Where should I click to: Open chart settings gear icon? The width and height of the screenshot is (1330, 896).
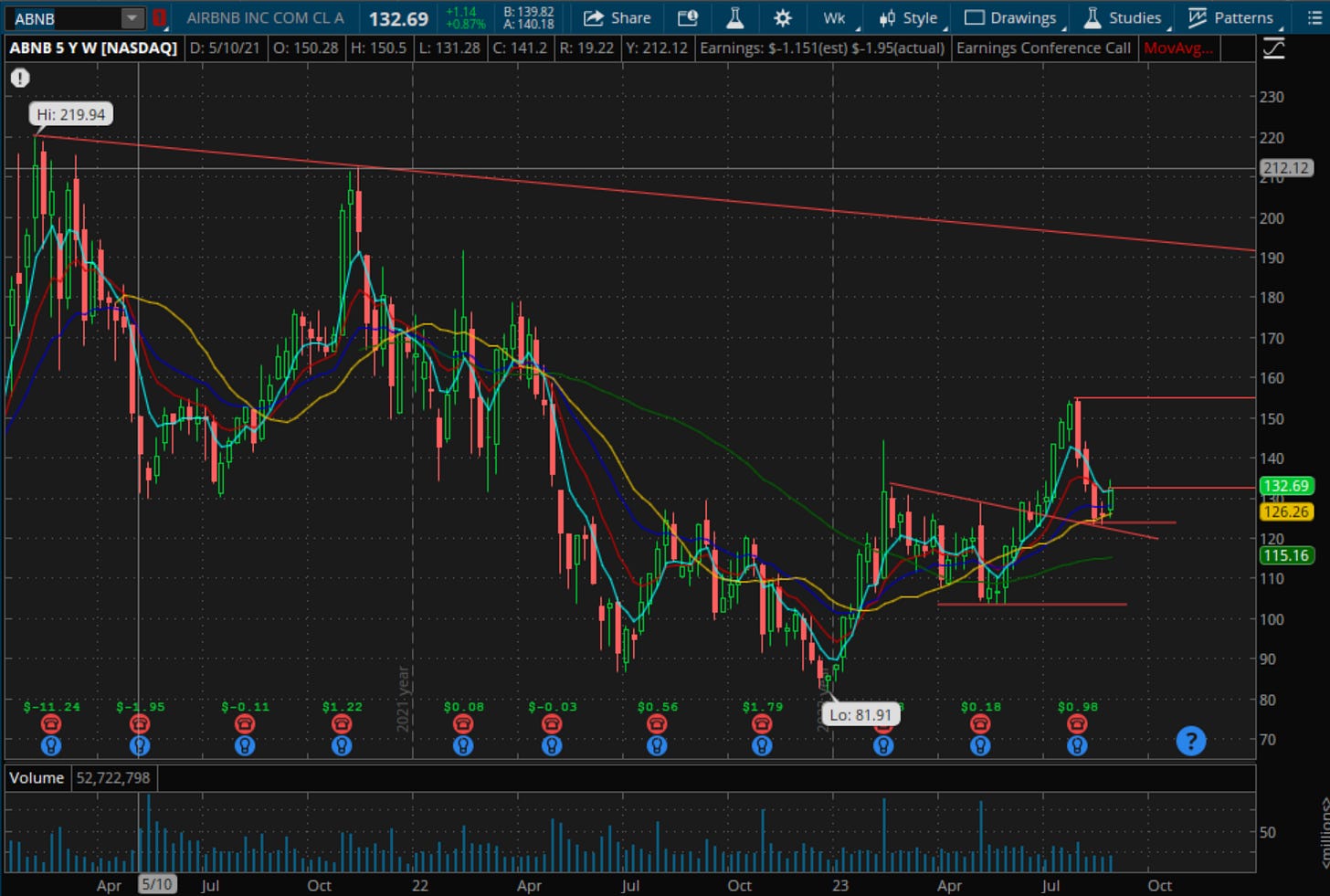tap(783, 18)
